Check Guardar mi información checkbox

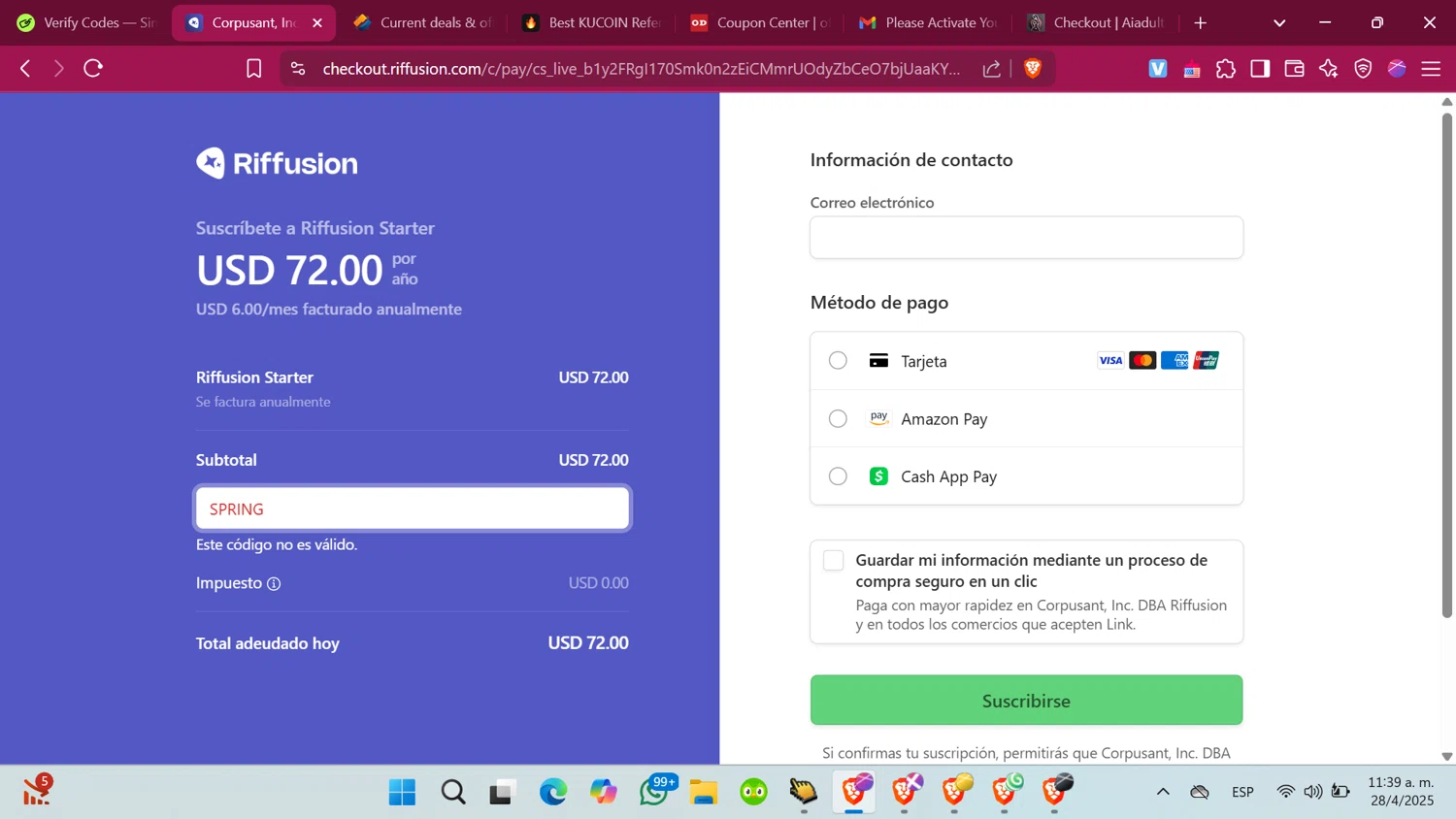pos(833,561)
